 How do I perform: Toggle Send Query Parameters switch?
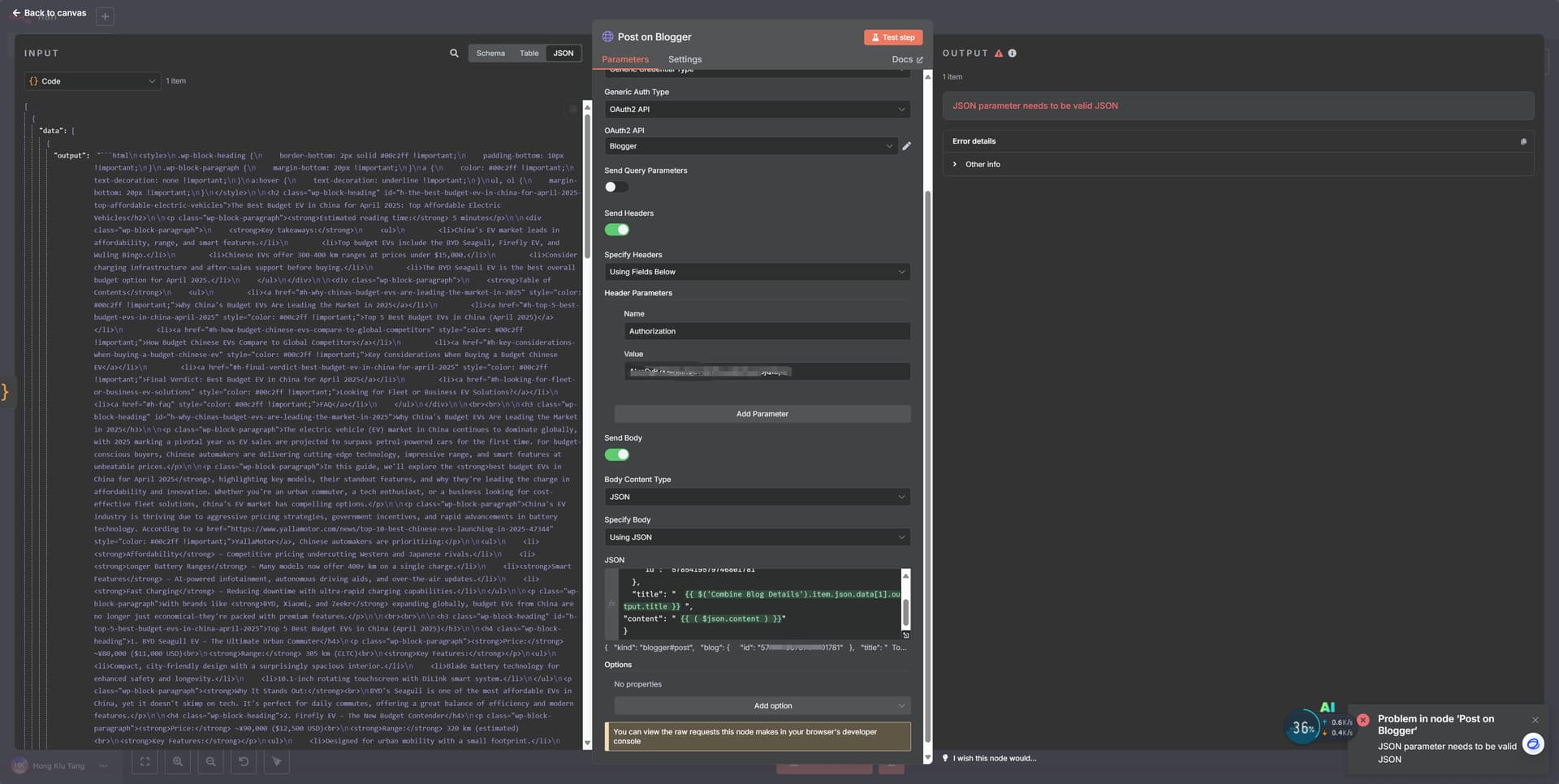coord(616,187)
